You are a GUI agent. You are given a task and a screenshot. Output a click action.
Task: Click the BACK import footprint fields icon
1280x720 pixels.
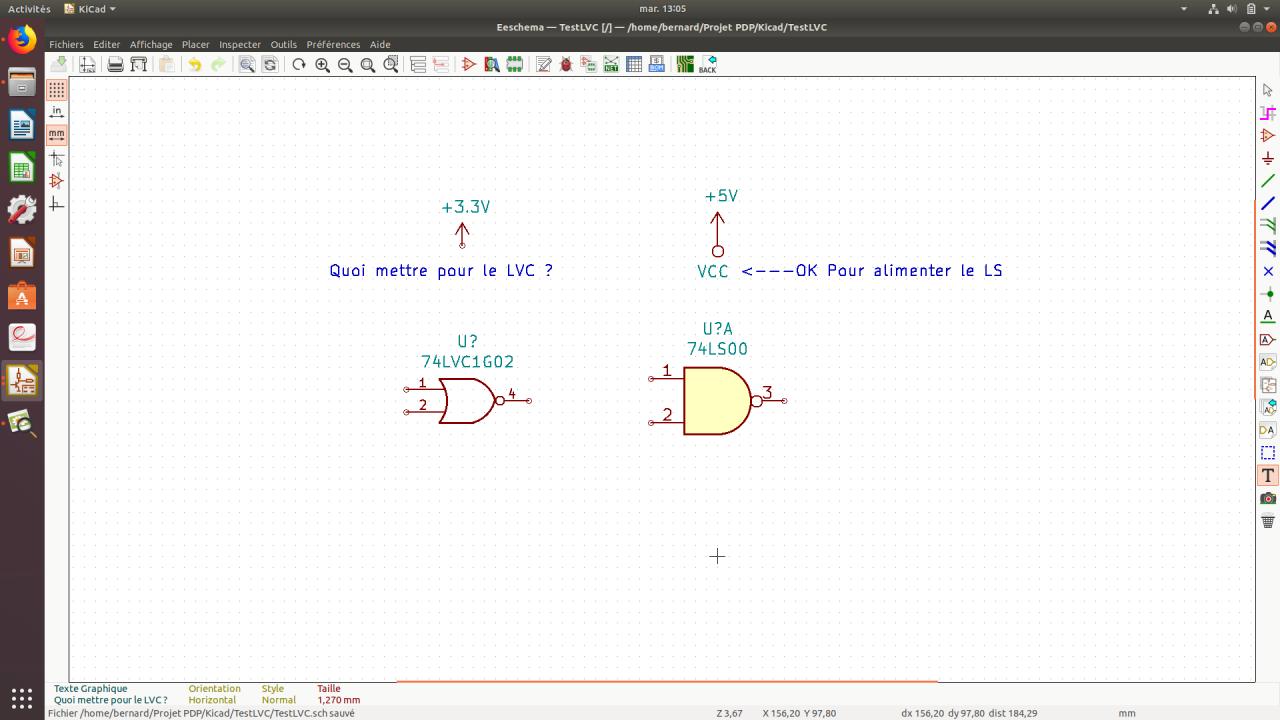tap(708, 65)
